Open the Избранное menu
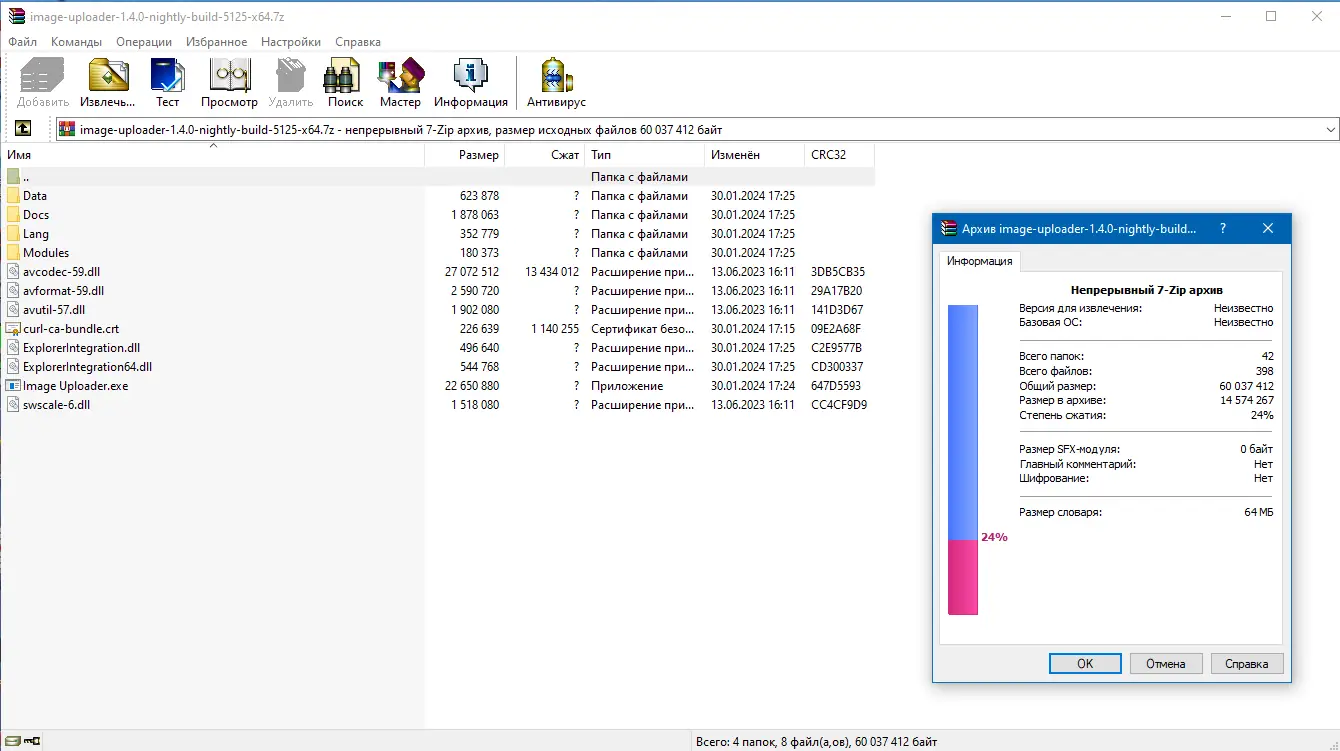 (217, 42)
